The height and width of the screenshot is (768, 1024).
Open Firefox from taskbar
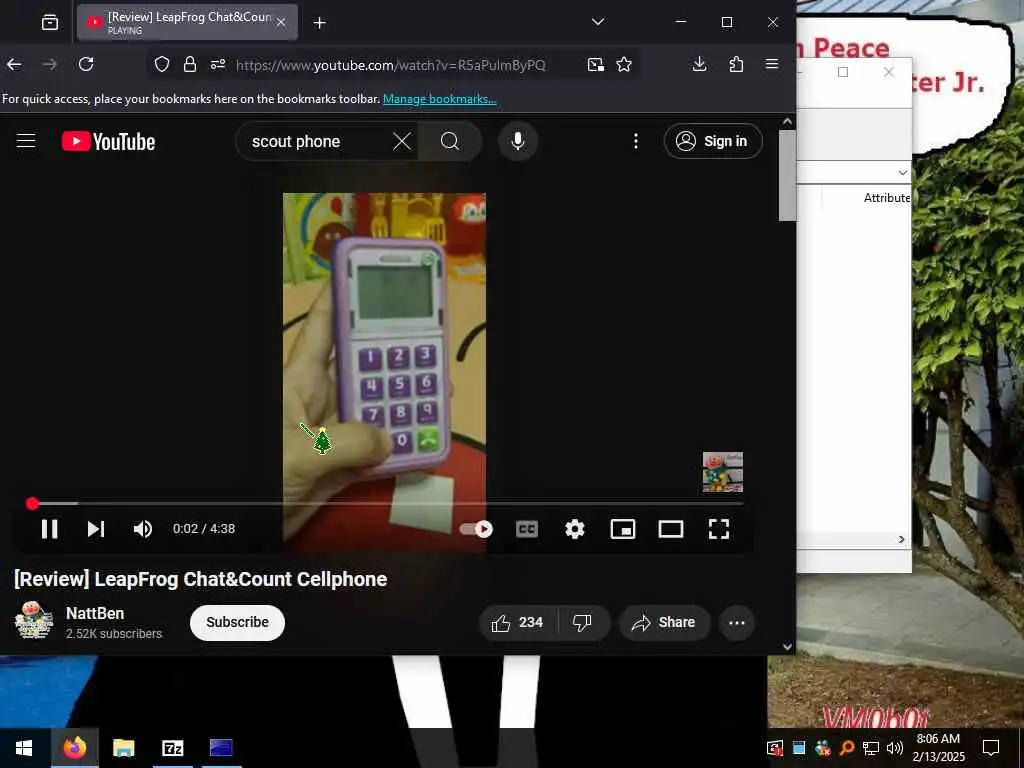coord(74,748)
